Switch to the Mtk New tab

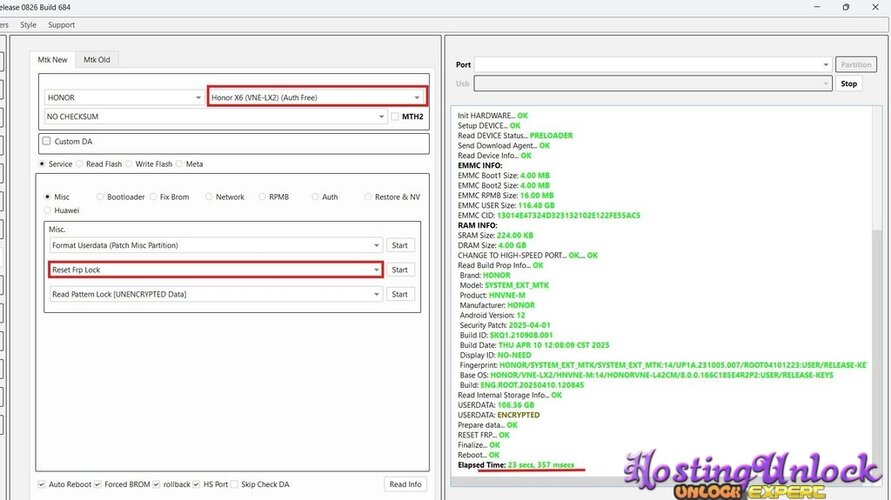click(x=52, y=60)
